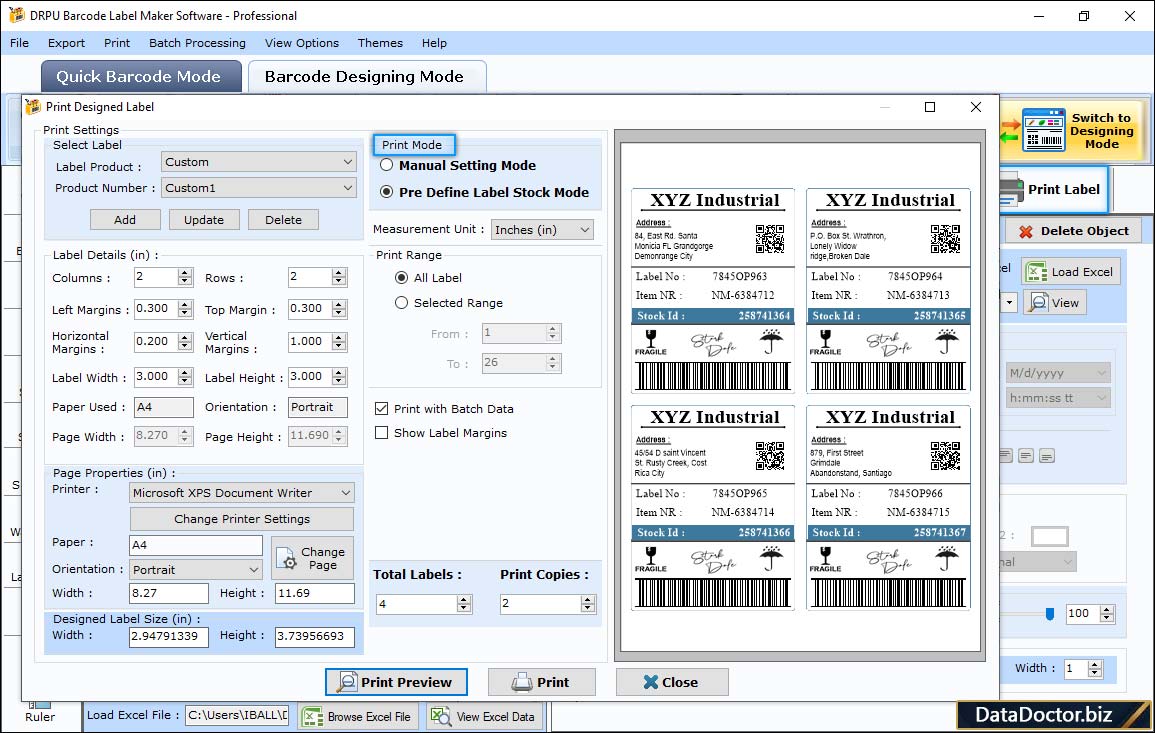Screen dimensions: 1155x733
Task: Click the center text alignment icon
Action: tap(1026, 456)
